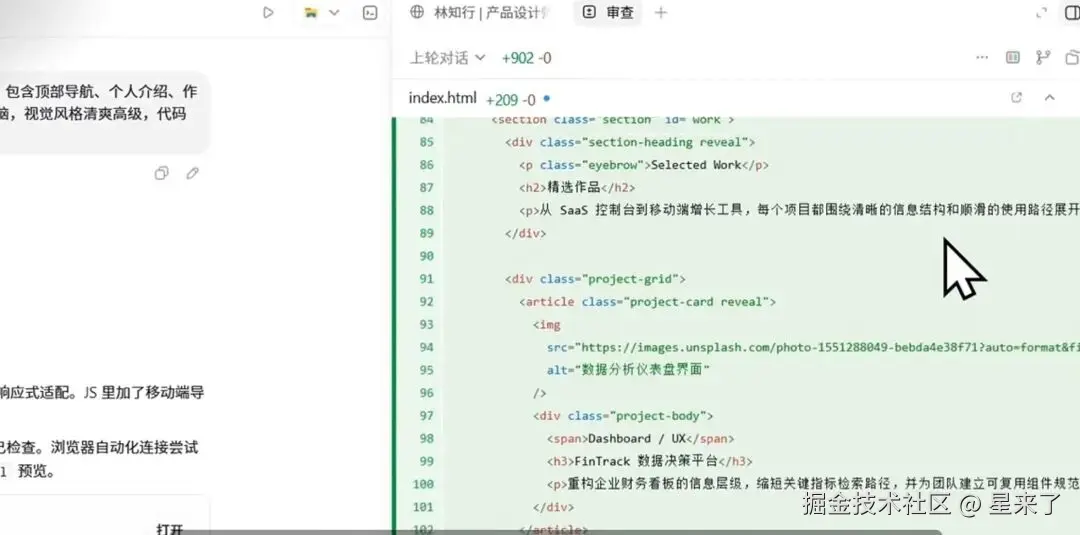Click chat text 视觉风格清爽高级，代码
This screenshot has width=1080, height=535.
[x=105, y=114]
